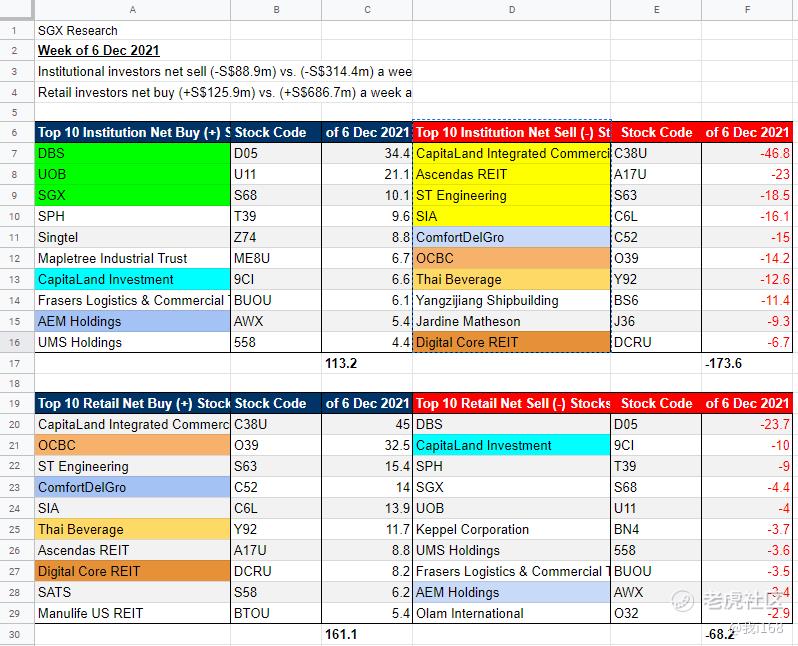Viewport: 798px width, 646px height.
Task: Select orange OCBC cell in row 21
Action: point(132,445)
